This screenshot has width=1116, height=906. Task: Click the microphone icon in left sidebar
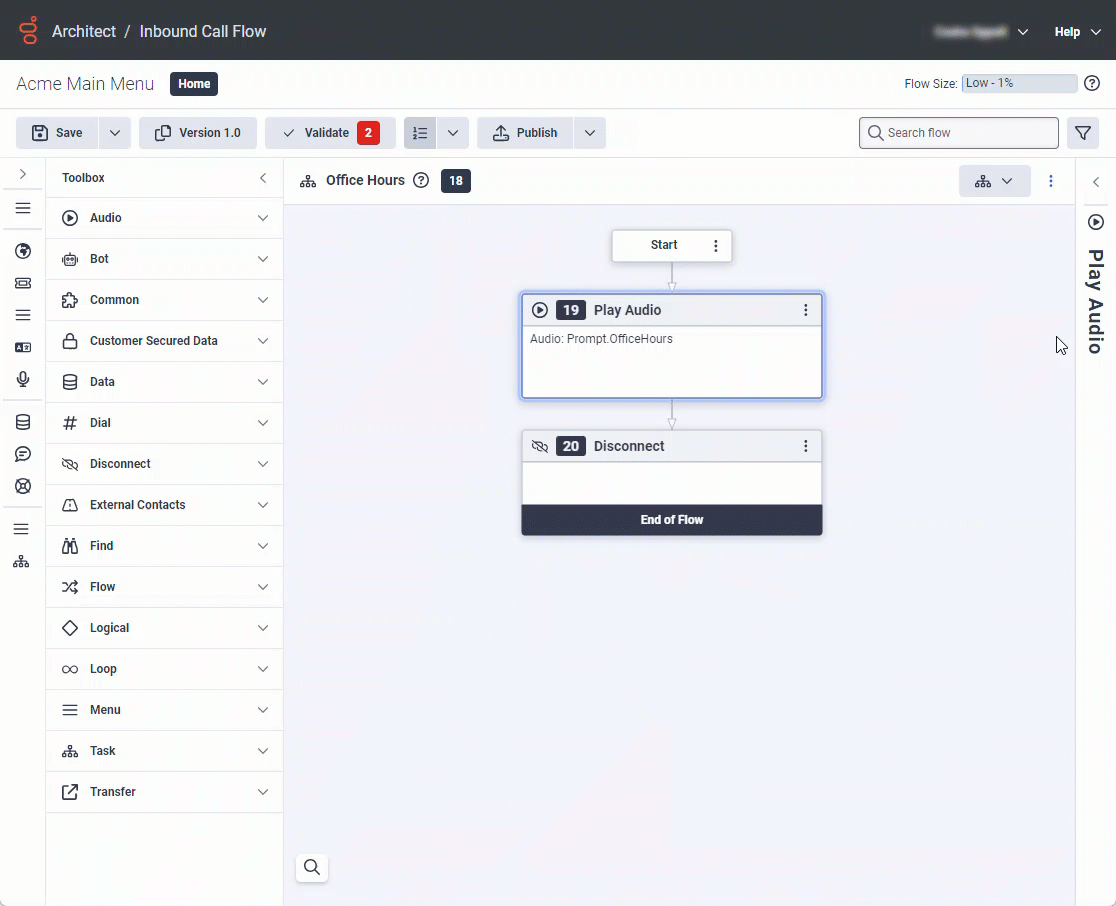pos(23,379)
